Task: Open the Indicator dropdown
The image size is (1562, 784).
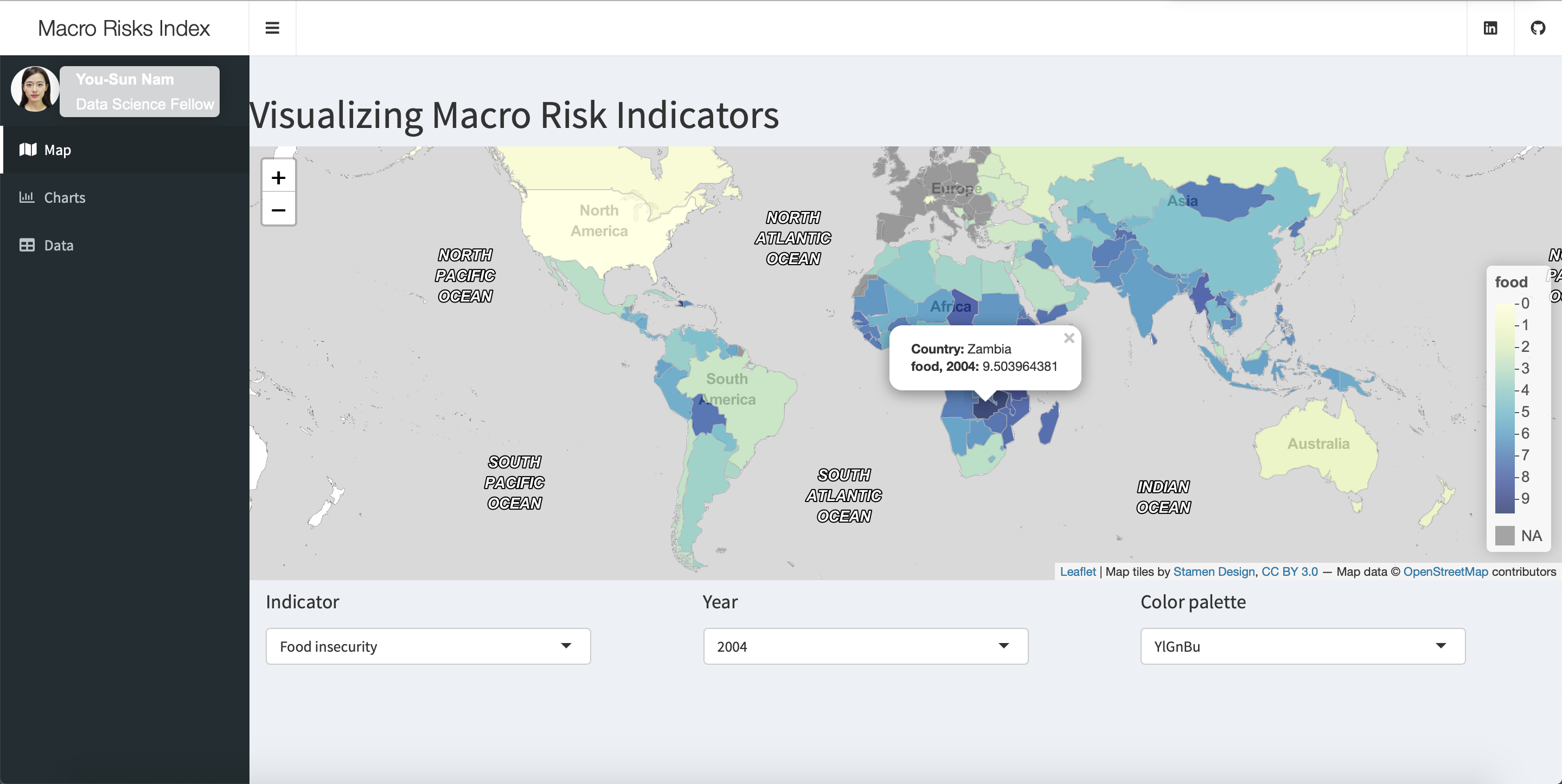Action: point(427,646)
